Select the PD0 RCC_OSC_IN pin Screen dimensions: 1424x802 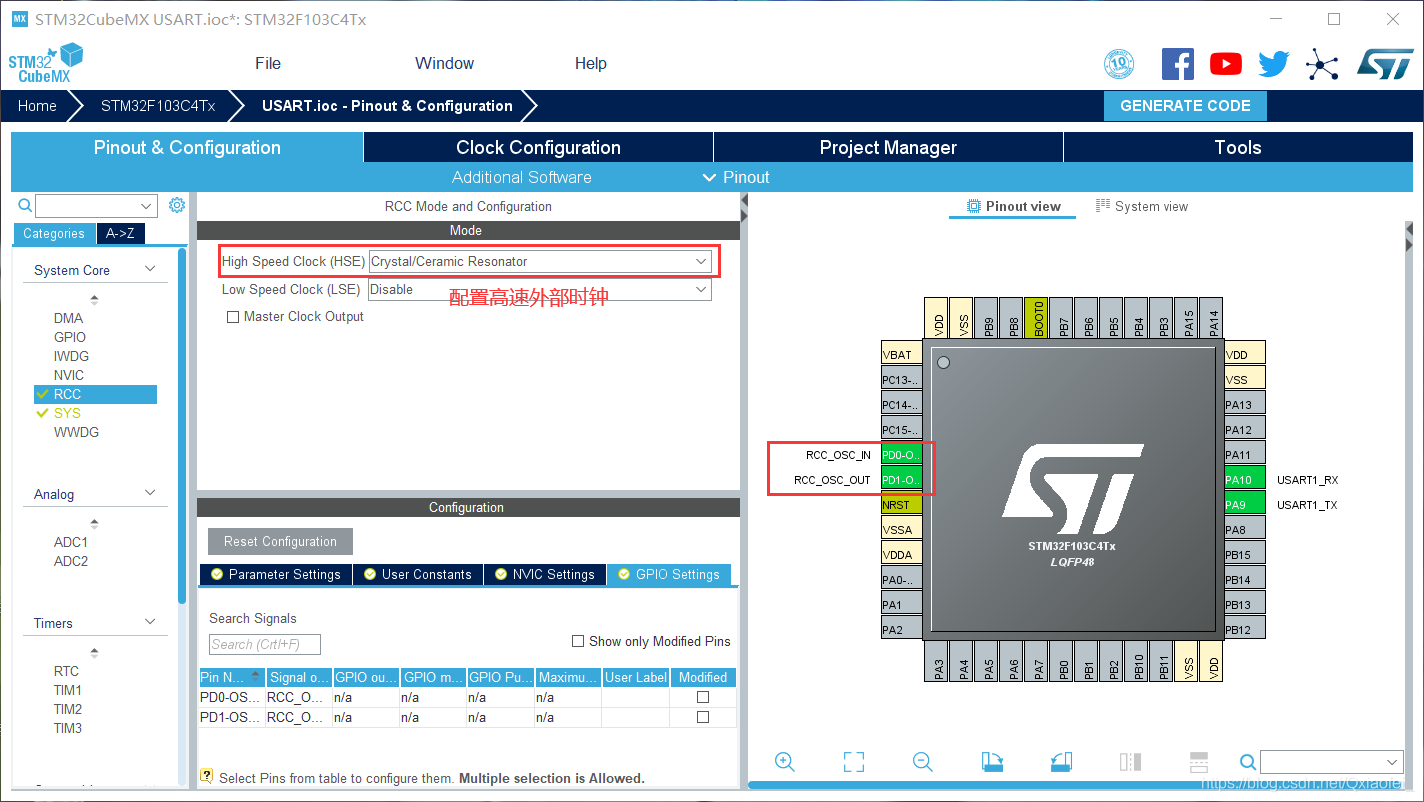(902, 454)
